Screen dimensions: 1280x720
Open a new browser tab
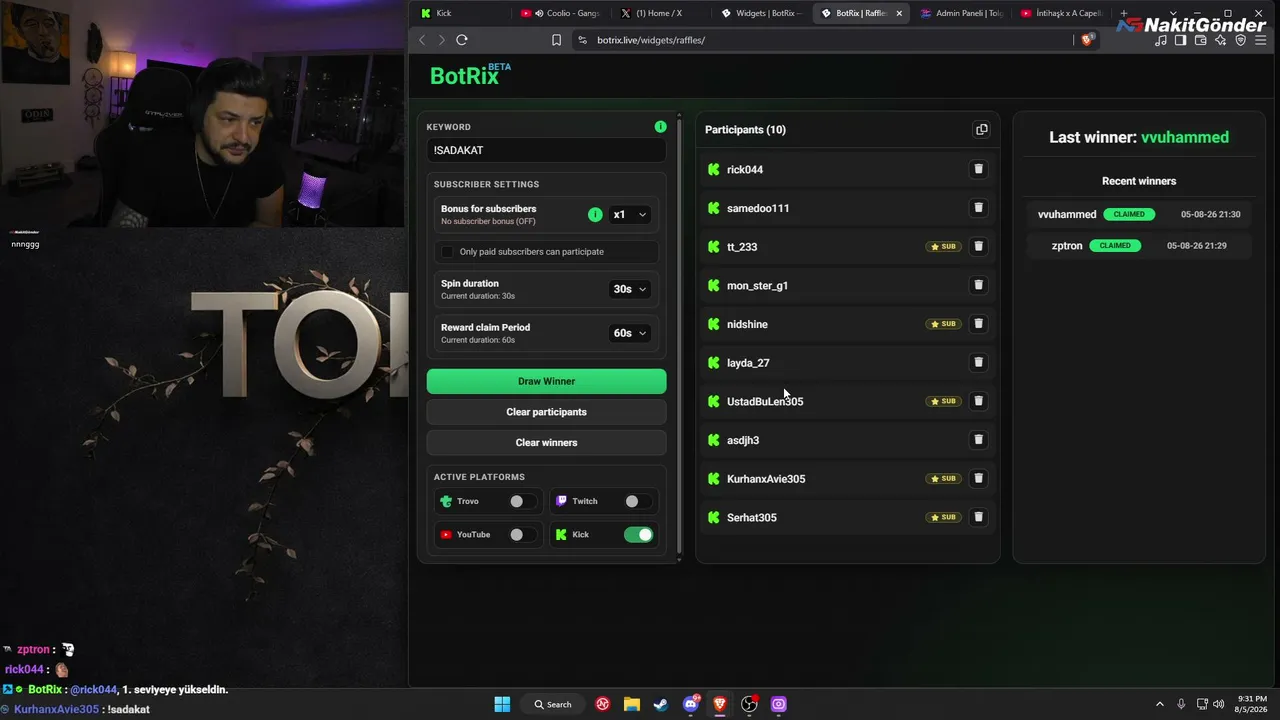pyautogui.click(x=1124, y=13)
